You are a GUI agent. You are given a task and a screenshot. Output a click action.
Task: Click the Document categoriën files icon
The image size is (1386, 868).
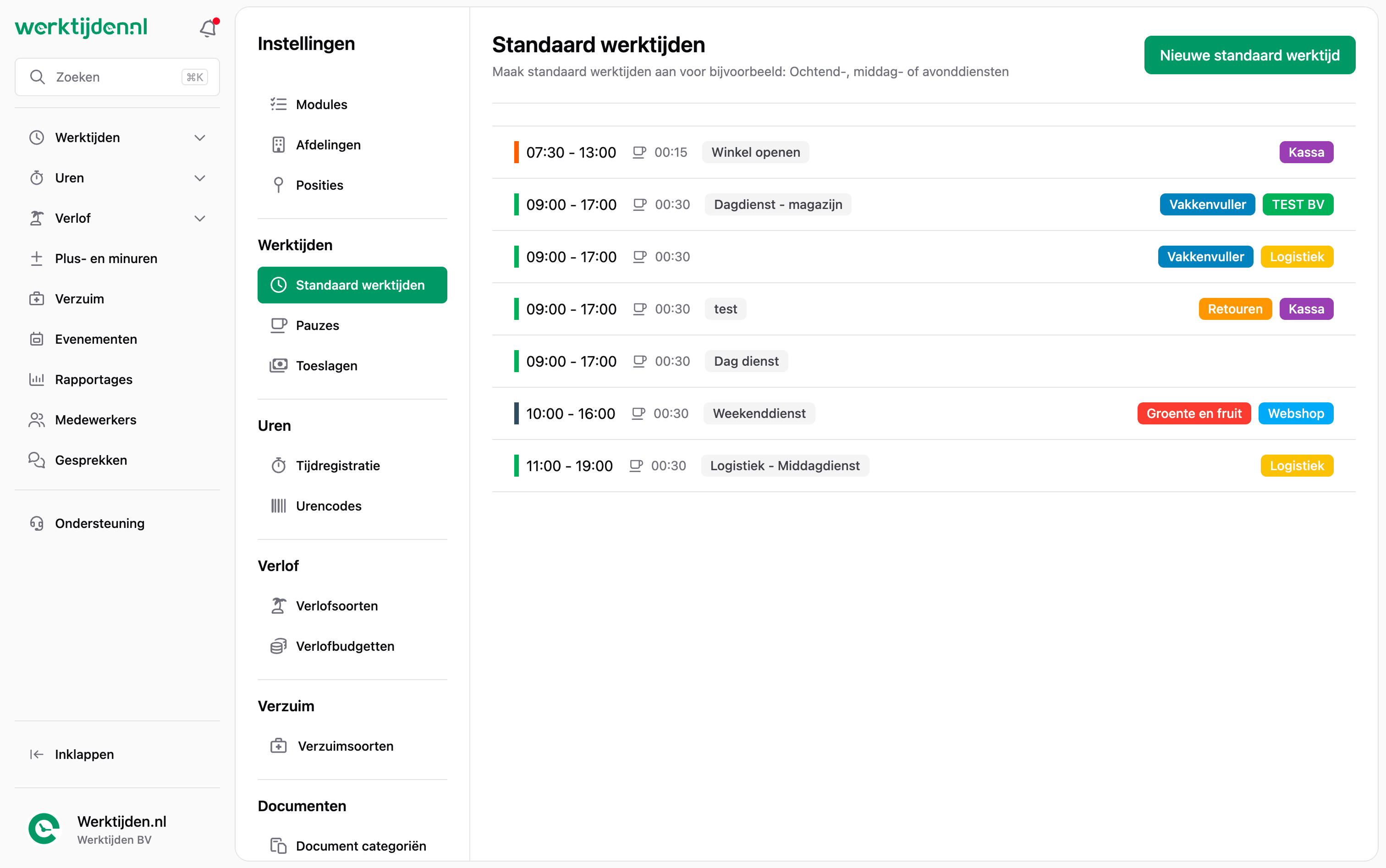click(x=279, y=846)
